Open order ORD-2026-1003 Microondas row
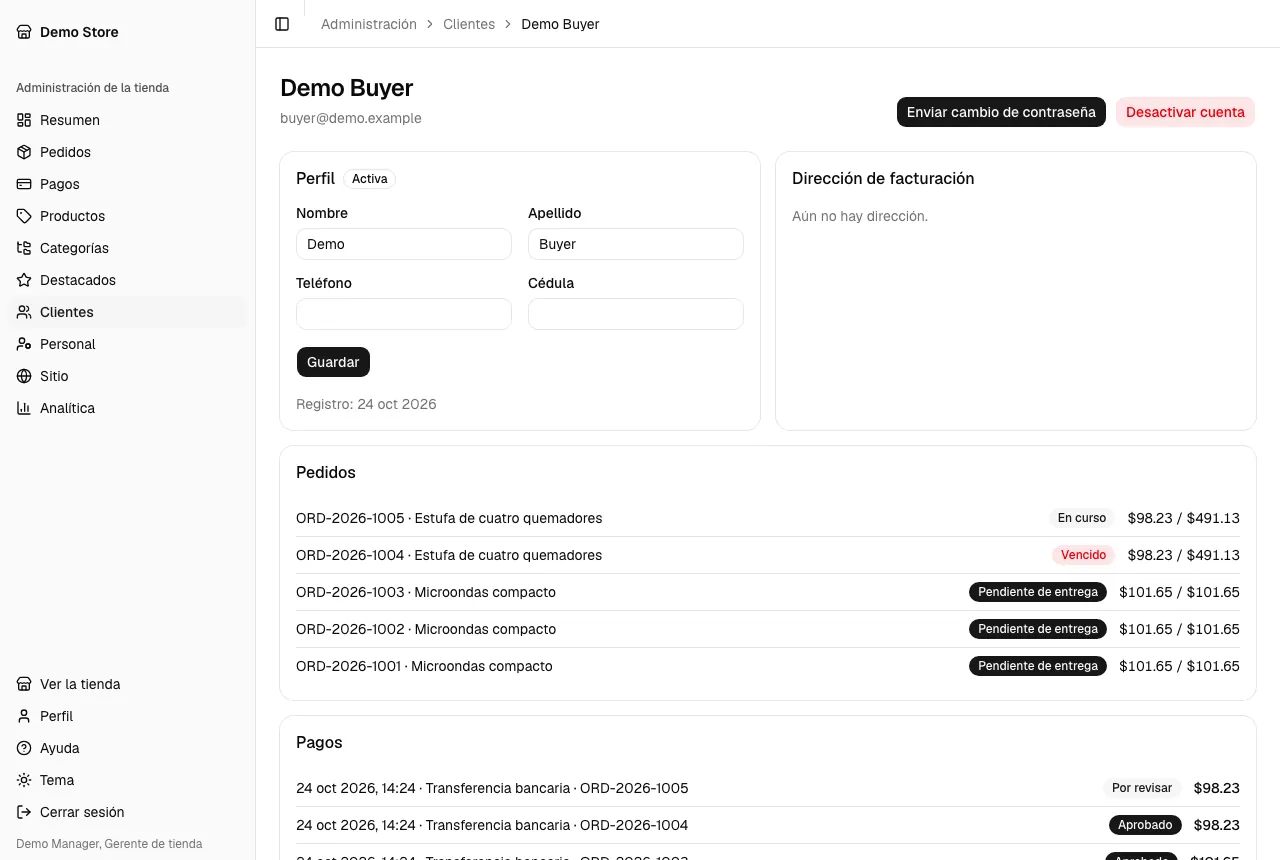 pos(768,592)
